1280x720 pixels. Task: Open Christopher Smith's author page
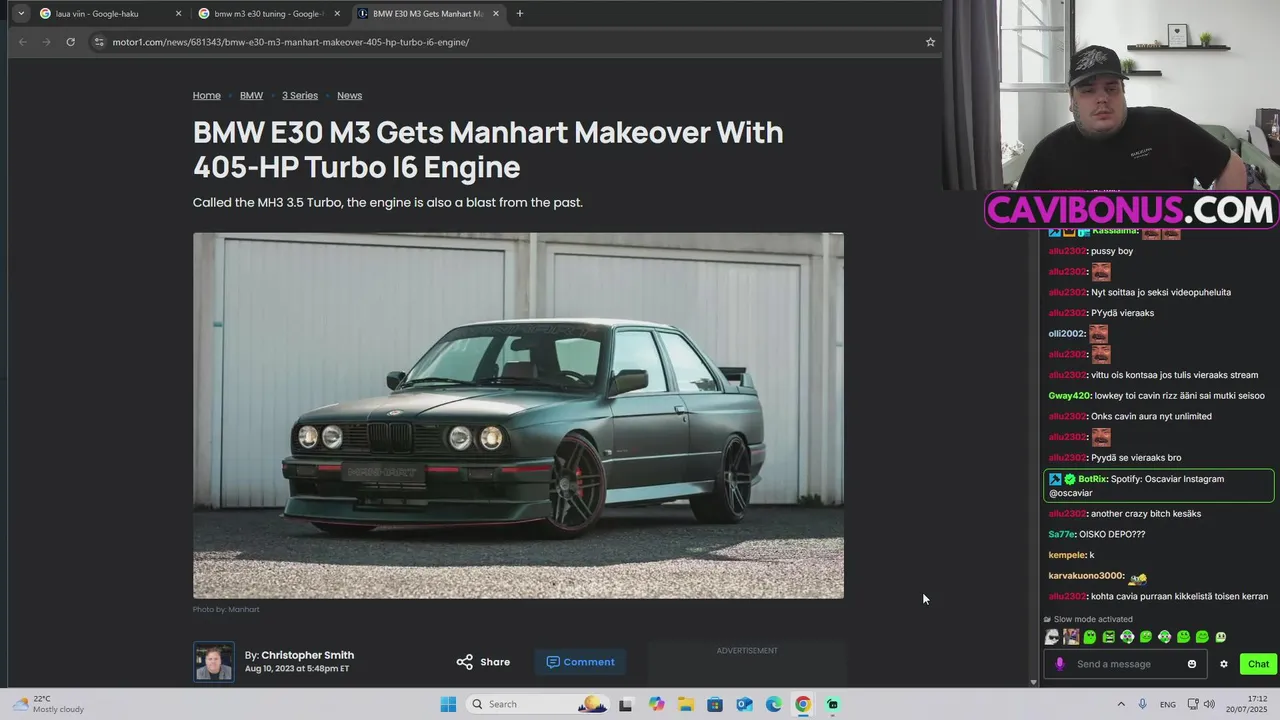point(307,655)
